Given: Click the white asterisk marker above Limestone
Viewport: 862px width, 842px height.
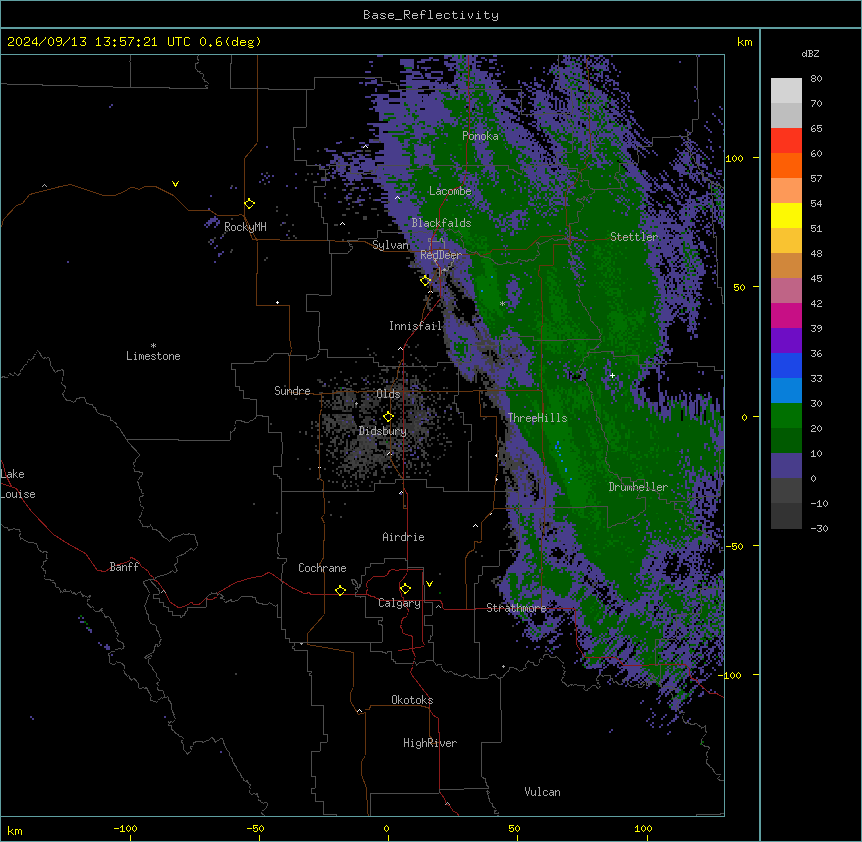Looking at the screenshot, I should click(153, 346).
